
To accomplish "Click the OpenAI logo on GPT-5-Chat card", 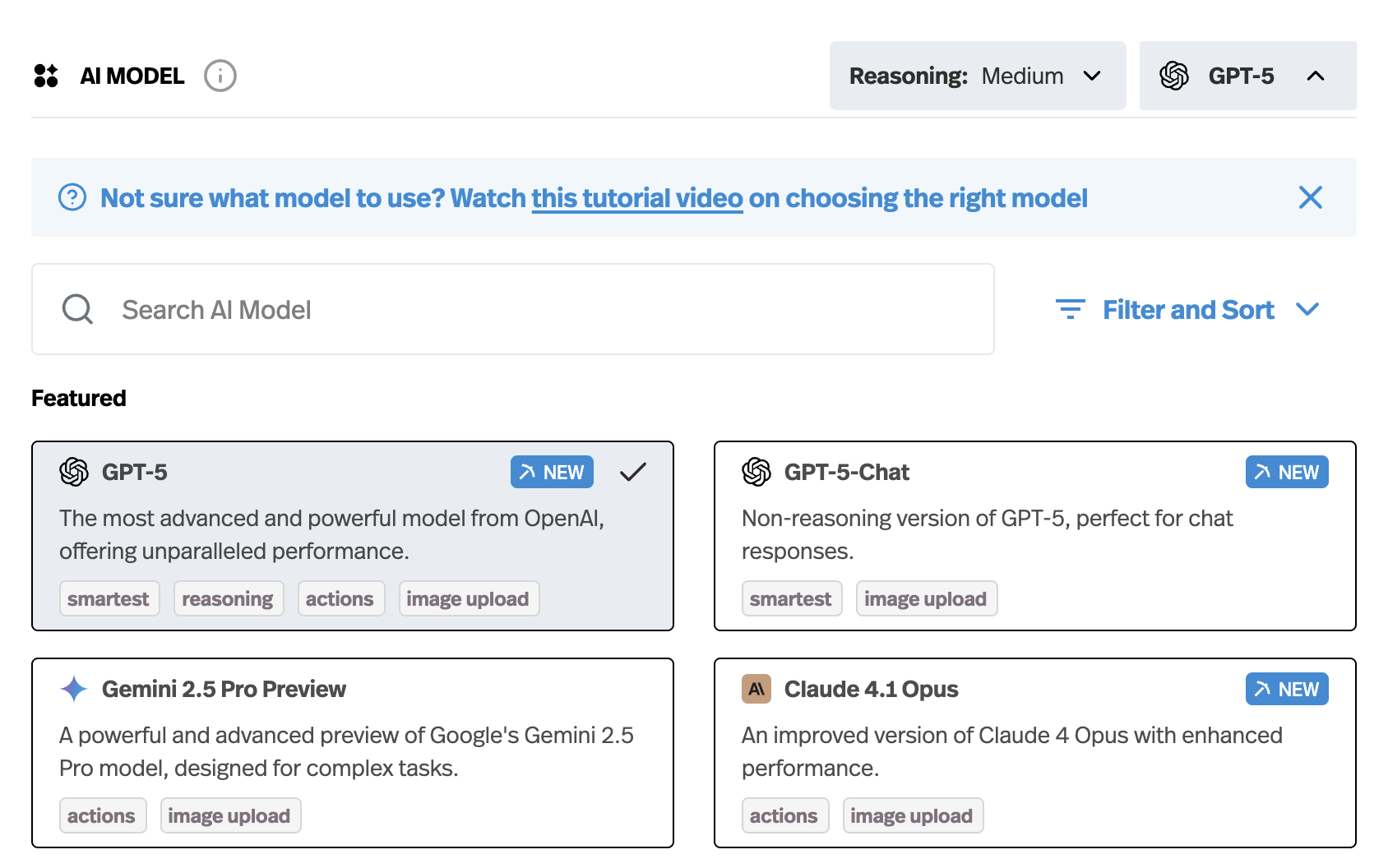I will point(756,472).
